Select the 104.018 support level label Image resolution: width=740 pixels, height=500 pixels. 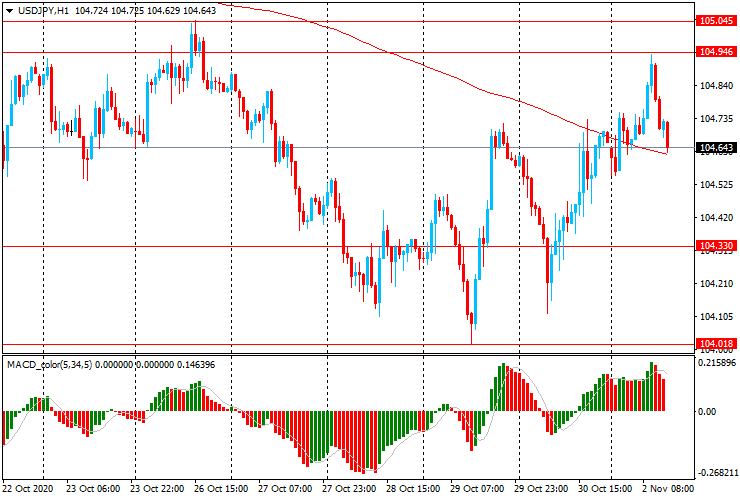[x=716, y=344]
